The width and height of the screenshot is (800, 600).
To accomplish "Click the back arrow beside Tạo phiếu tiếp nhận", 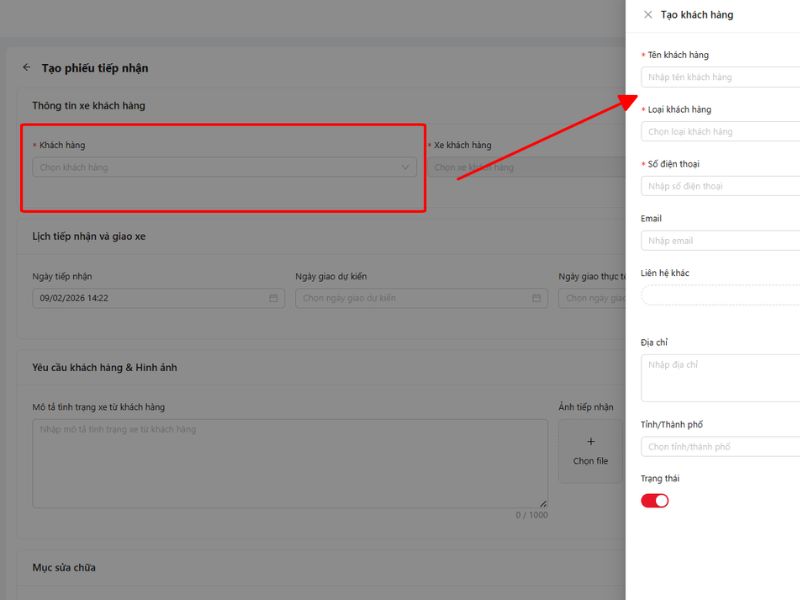I will pyautogui.click(x=26, y=68).
